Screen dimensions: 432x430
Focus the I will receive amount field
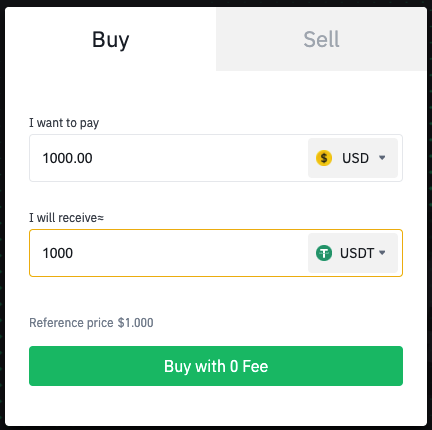point(168,253)
